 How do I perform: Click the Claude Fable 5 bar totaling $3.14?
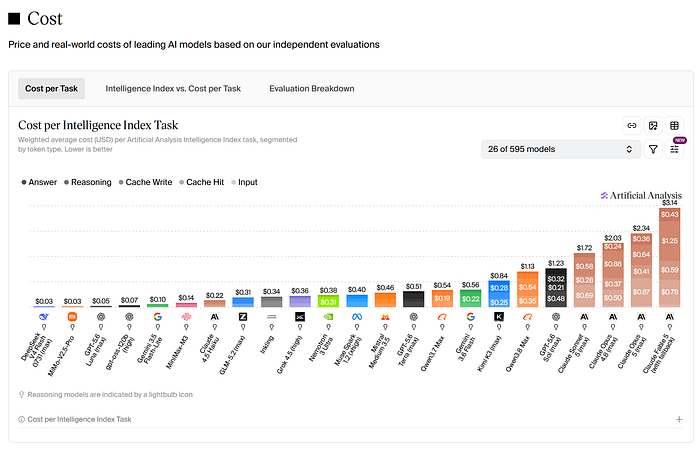pyautogui.click(x=670, y=258)
